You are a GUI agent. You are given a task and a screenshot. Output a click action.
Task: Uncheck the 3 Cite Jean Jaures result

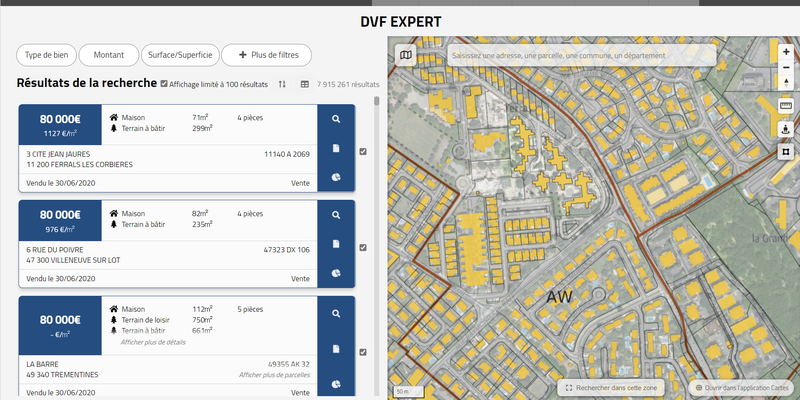pyautogui.click(x=363, y=152)
